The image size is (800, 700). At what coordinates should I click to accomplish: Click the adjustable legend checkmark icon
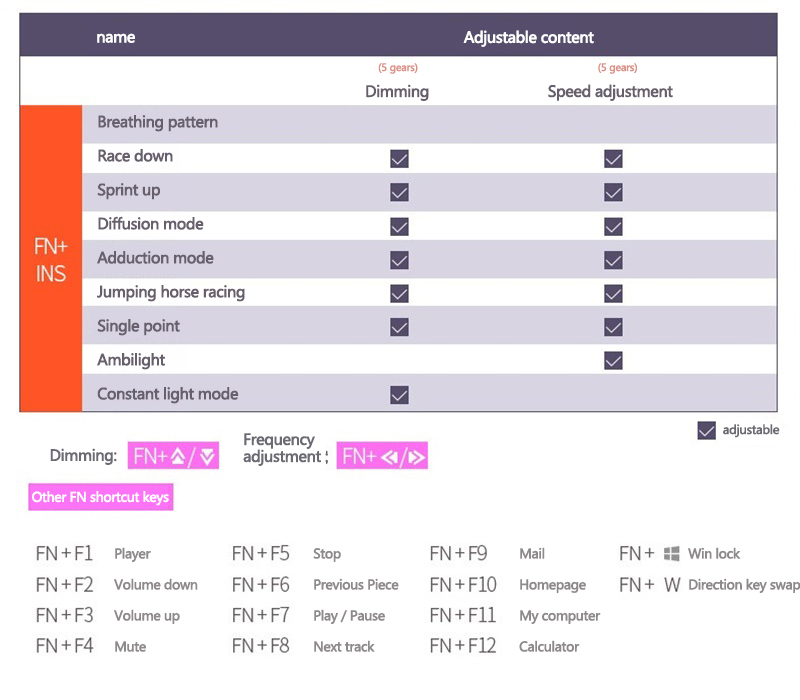(707, 430)
